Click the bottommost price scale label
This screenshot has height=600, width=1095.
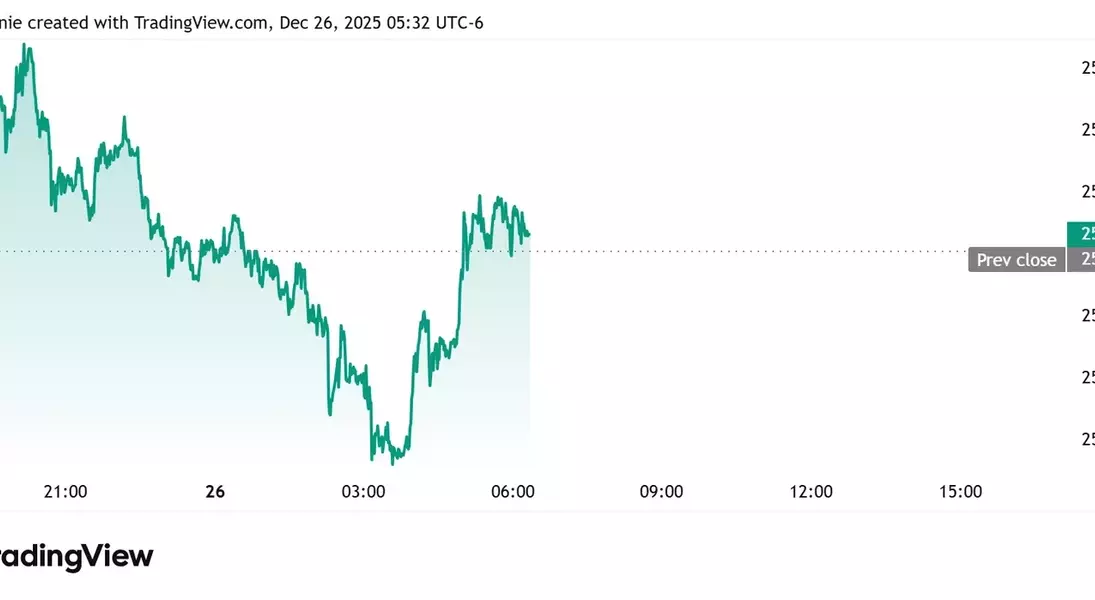1087,438
